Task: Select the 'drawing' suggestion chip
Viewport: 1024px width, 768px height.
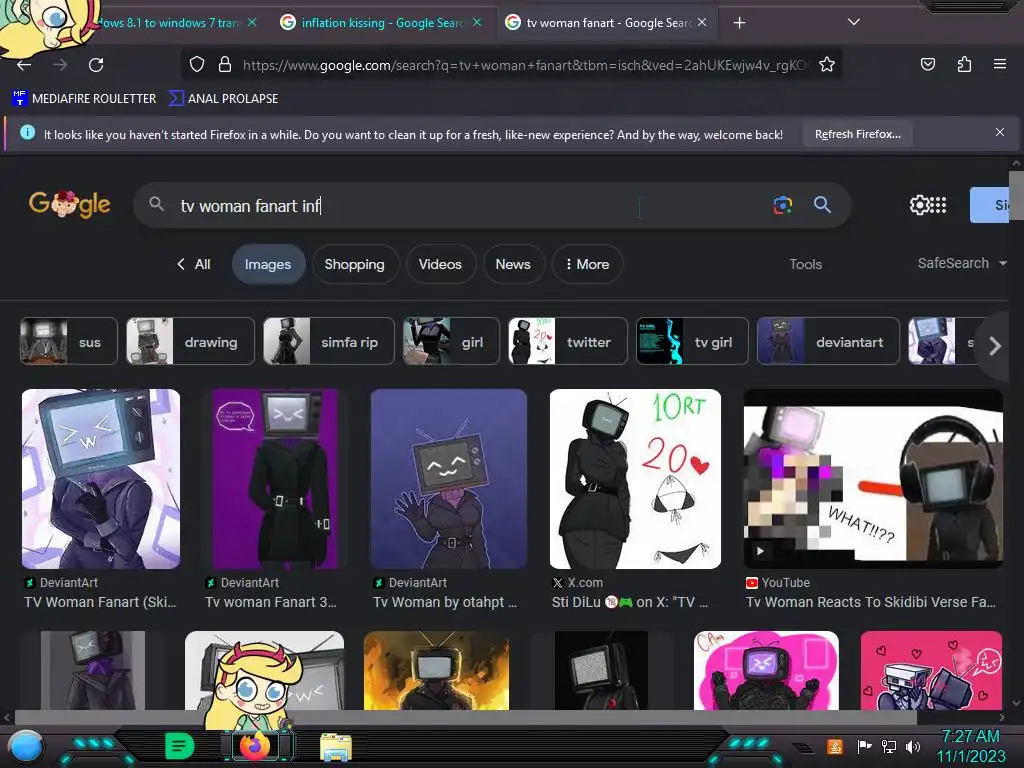Action: point(190,341)
